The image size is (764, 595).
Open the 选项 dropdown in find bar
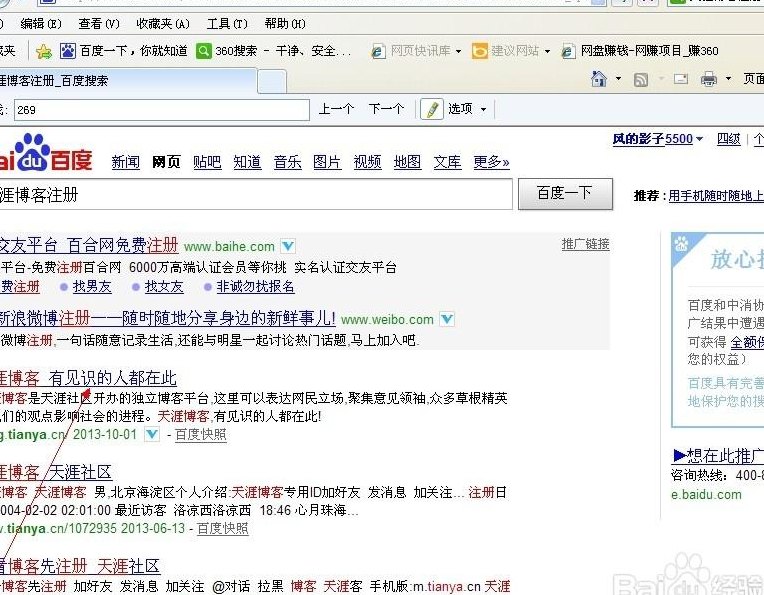click(x=467, y=109)
